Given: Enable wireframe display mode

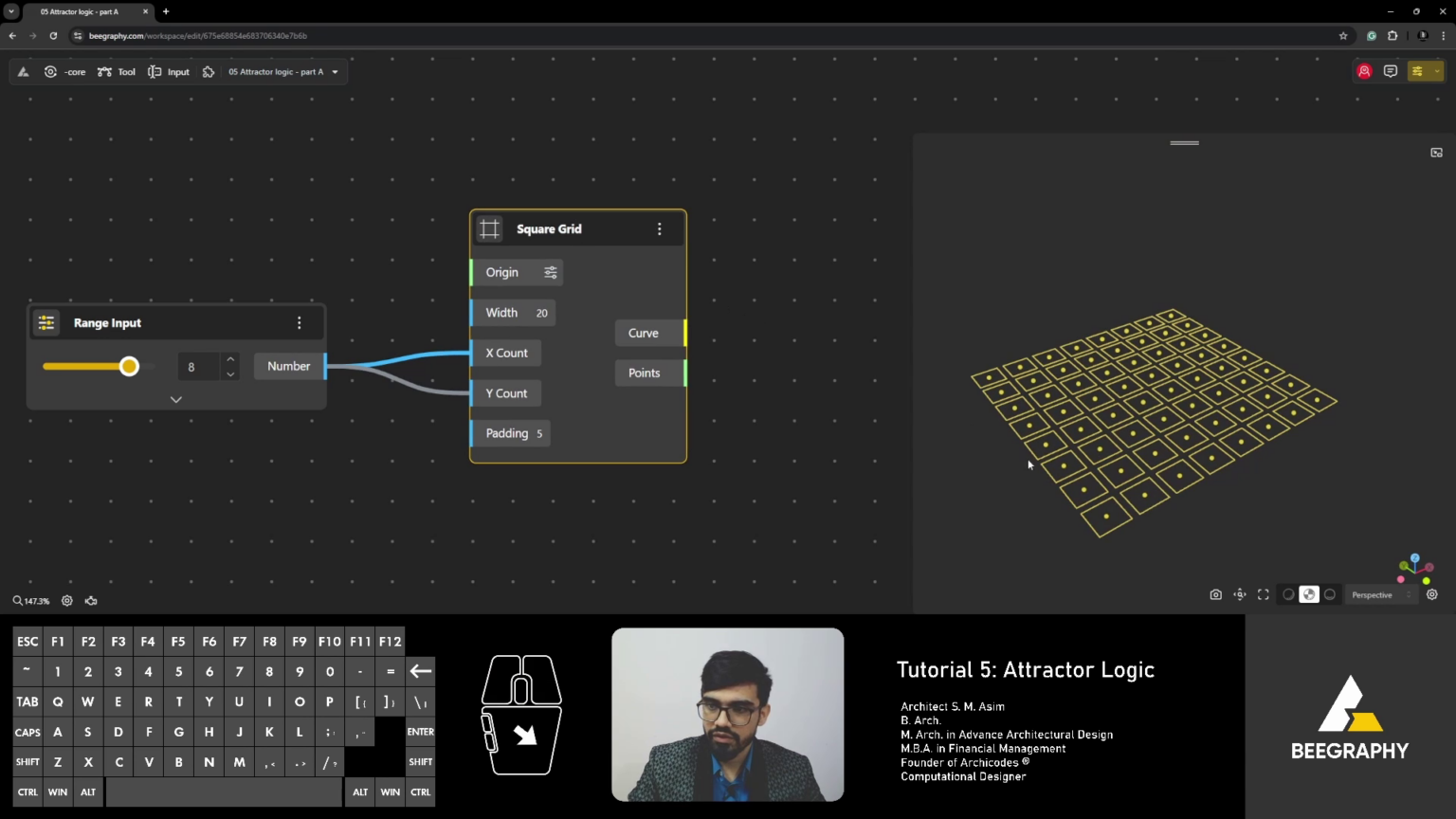Looking at the screenshot, I should tap(1288, 594).
